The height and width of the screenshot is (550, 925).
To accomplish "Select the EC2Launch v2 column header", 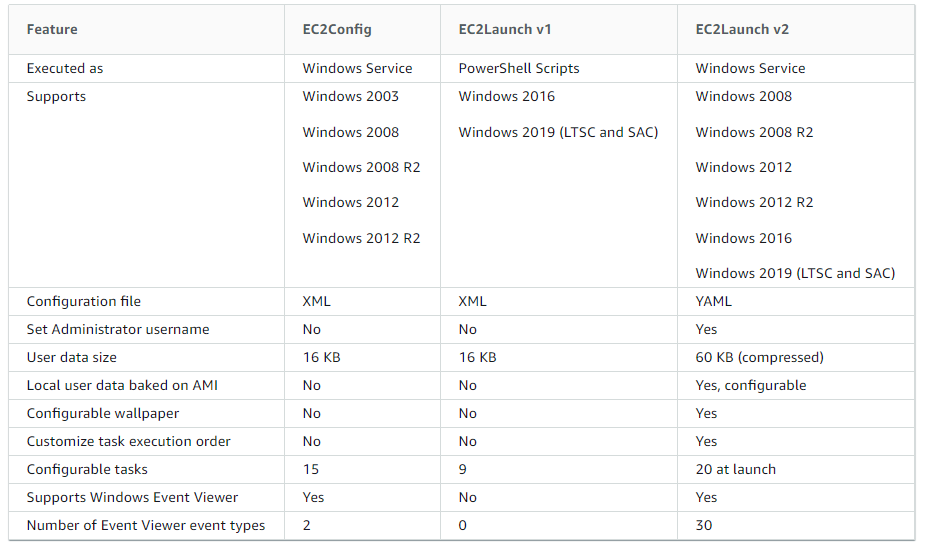I will click(742, 30).
